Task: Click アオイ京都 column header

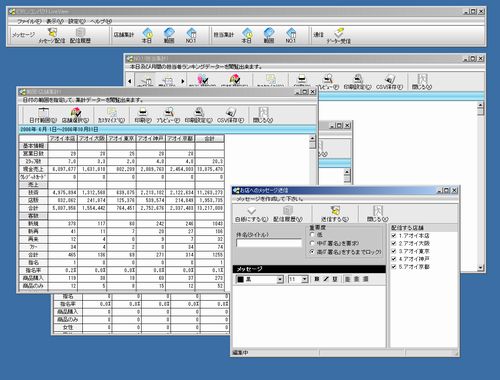Action: [x=180, y=138]
